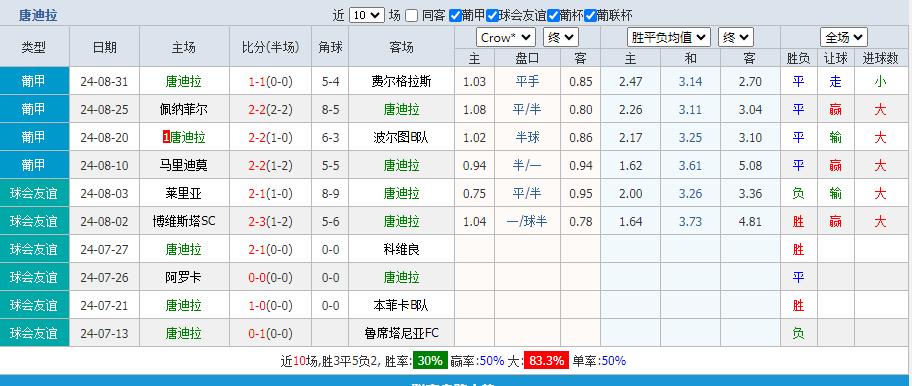Open away team 费尔格拉斯
Image resolution: width=912 pixels, height=386 pixels.
point(401,81)
